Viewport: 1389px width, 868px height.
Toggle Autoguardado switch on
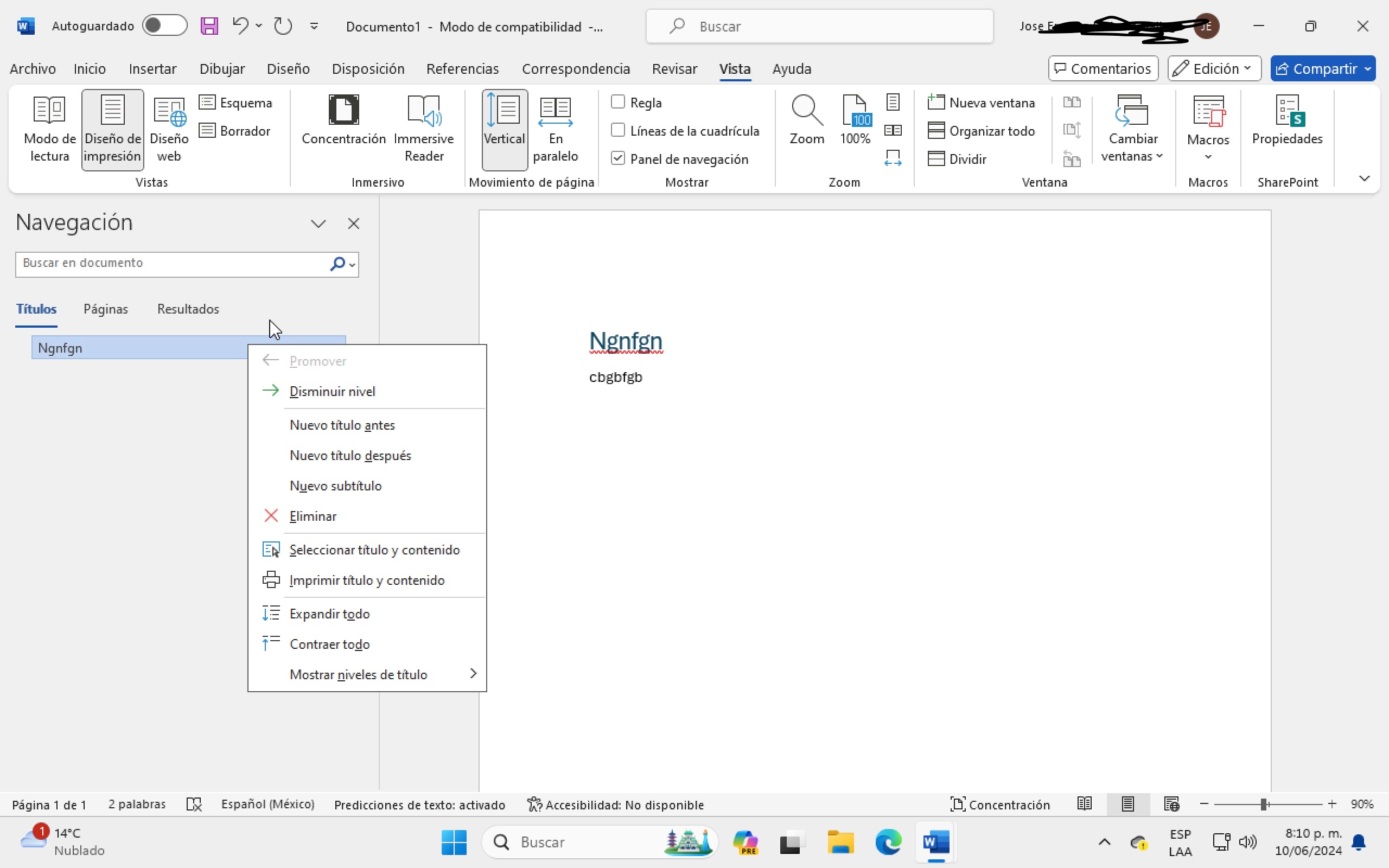[x=165, y=26]
